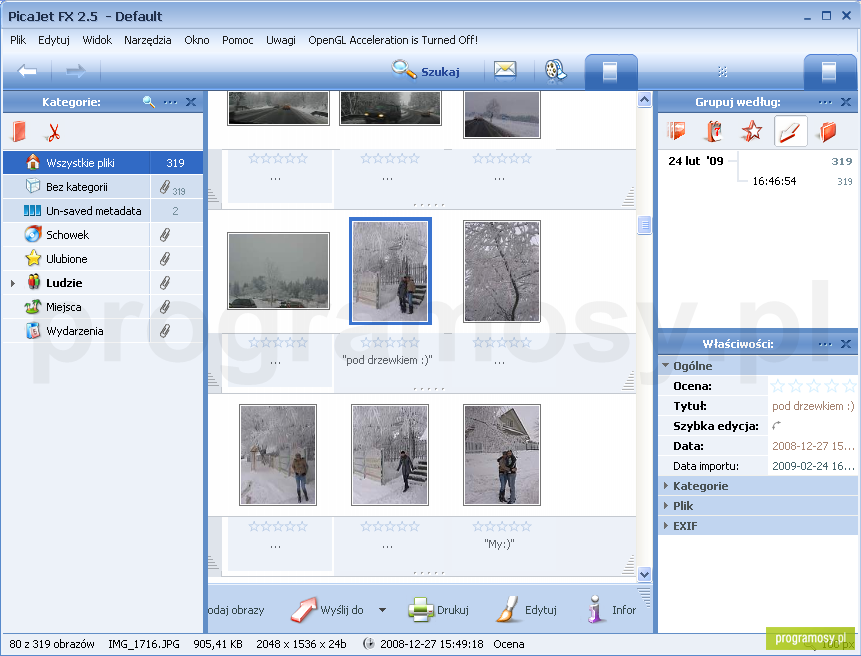Image resolution: width=861 pixels, height=656 pixels.
Task: Select the Wydarzenia category
Action: pos(103,331)
